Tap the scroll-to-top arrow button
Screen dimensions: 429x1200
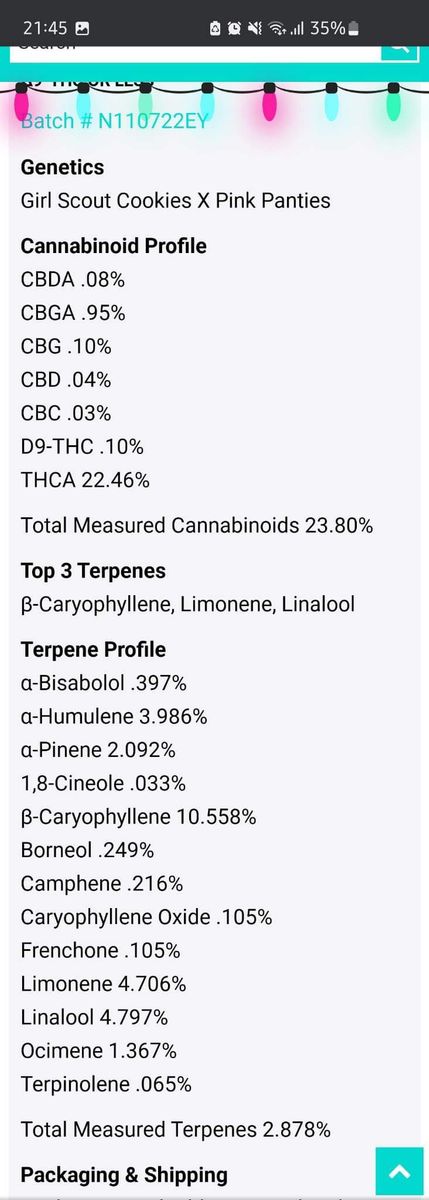399,1171
